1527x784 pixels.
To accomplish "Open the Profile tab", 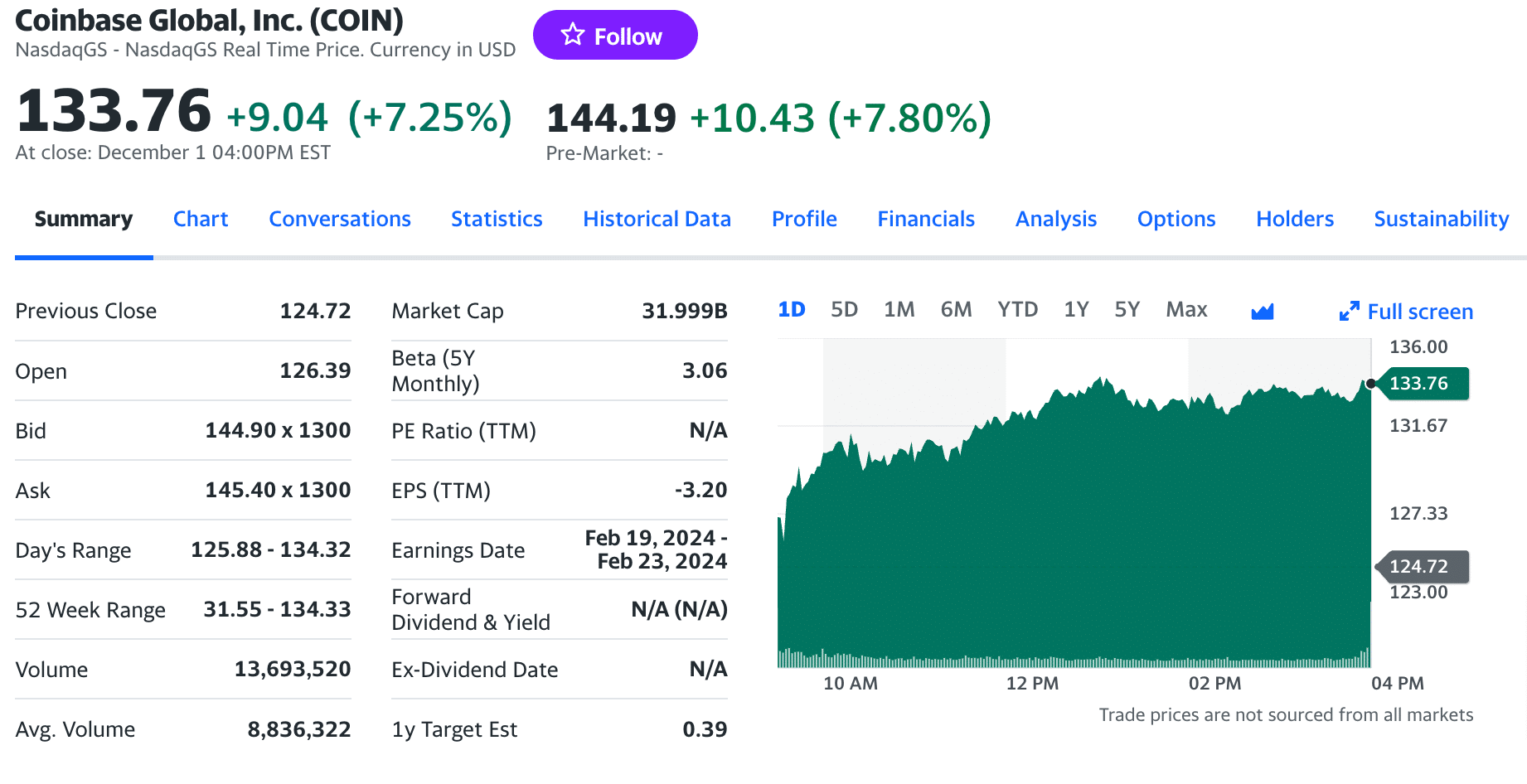I will (x=804, y=219).
